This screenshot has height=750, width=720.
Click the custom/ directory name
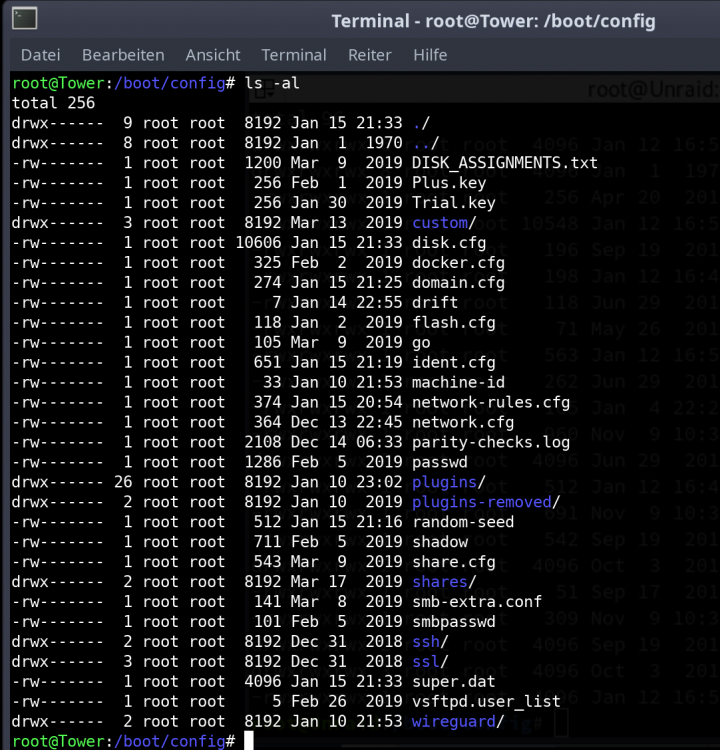(444, 223)
